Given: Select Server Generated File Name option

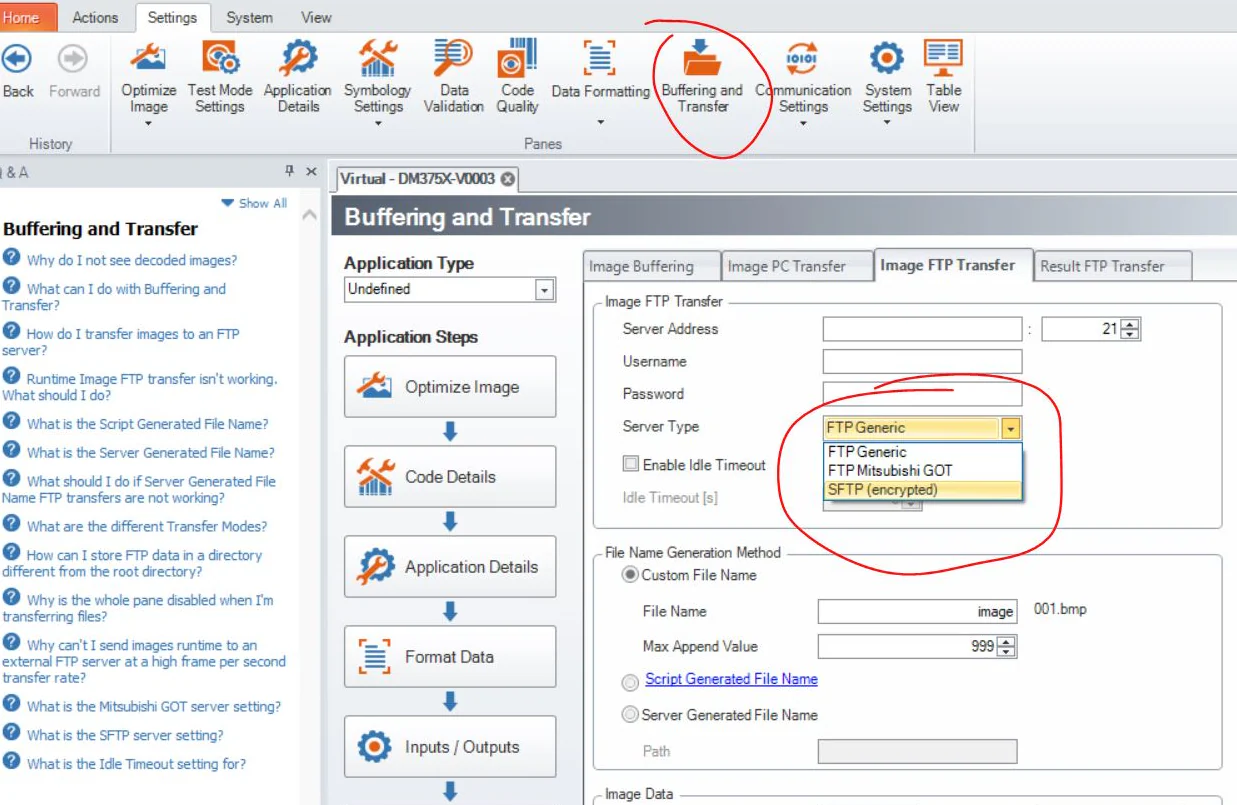Looking at the screenshot, I should tap(630, 715).
